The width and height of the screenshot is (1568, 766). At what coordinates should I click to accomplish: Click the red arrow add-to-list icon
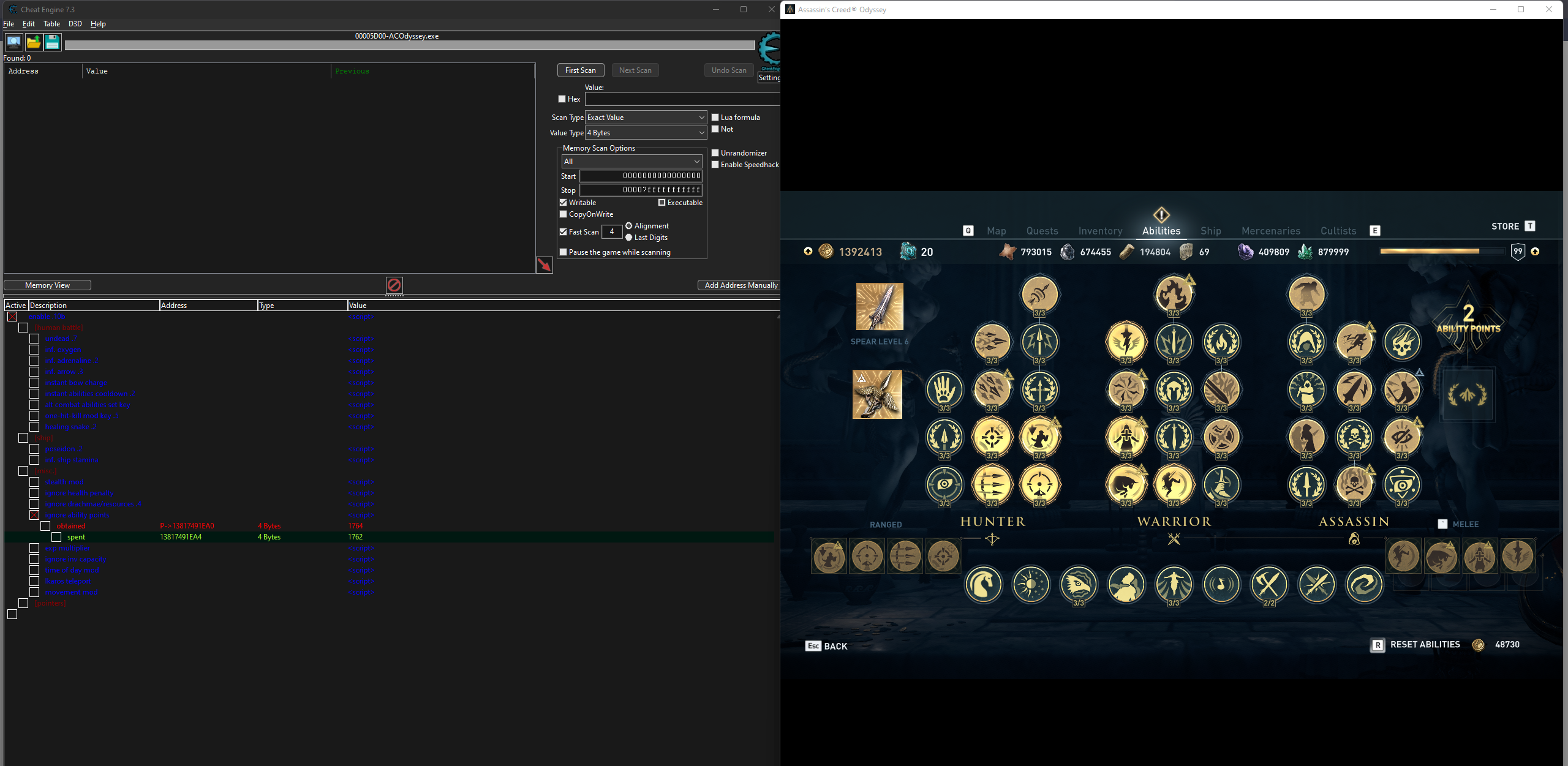click(544, 265)
